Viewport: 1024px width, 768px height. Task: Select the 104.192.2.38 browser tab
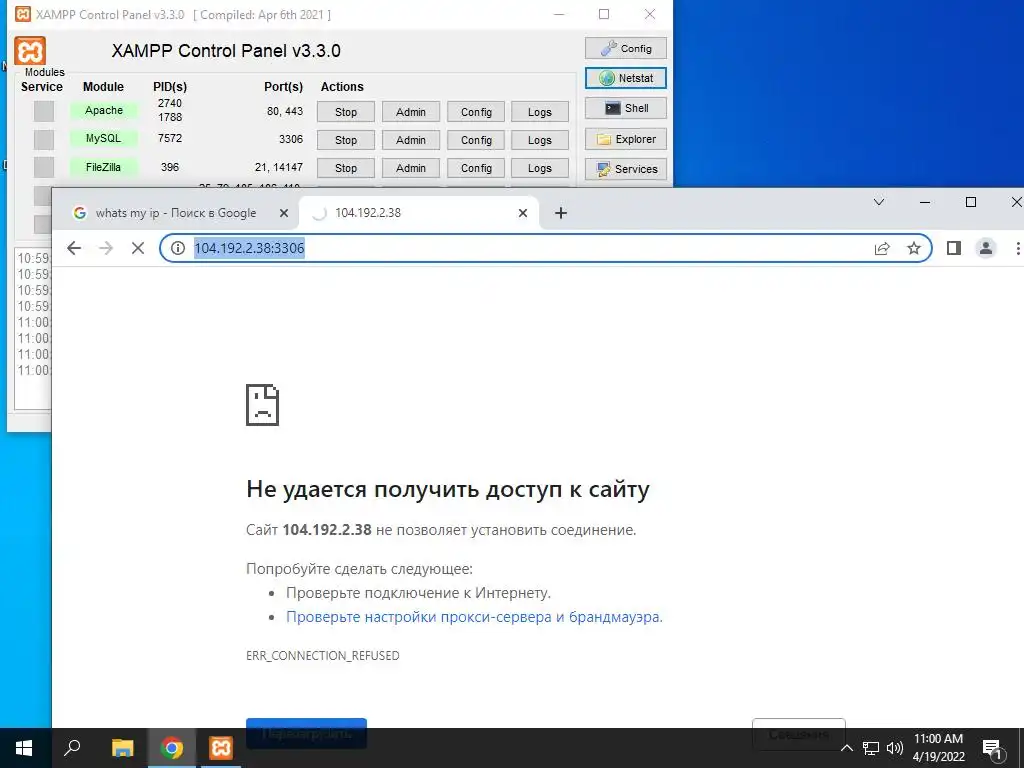(x=418, y=213)
